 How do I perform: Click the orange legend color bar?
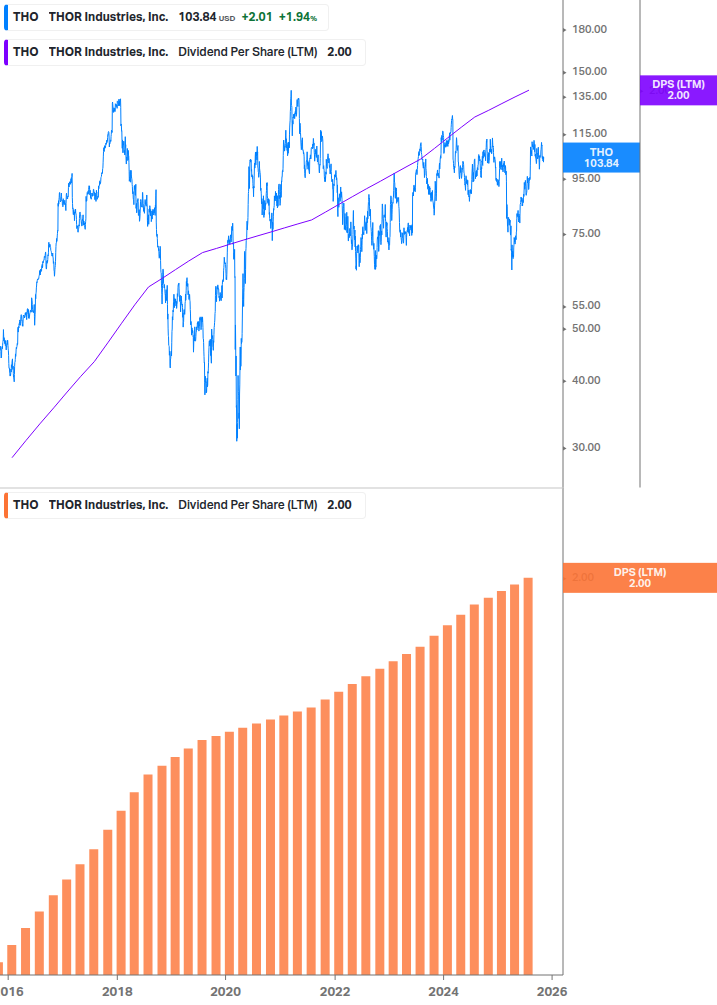[x=6, y=505]
